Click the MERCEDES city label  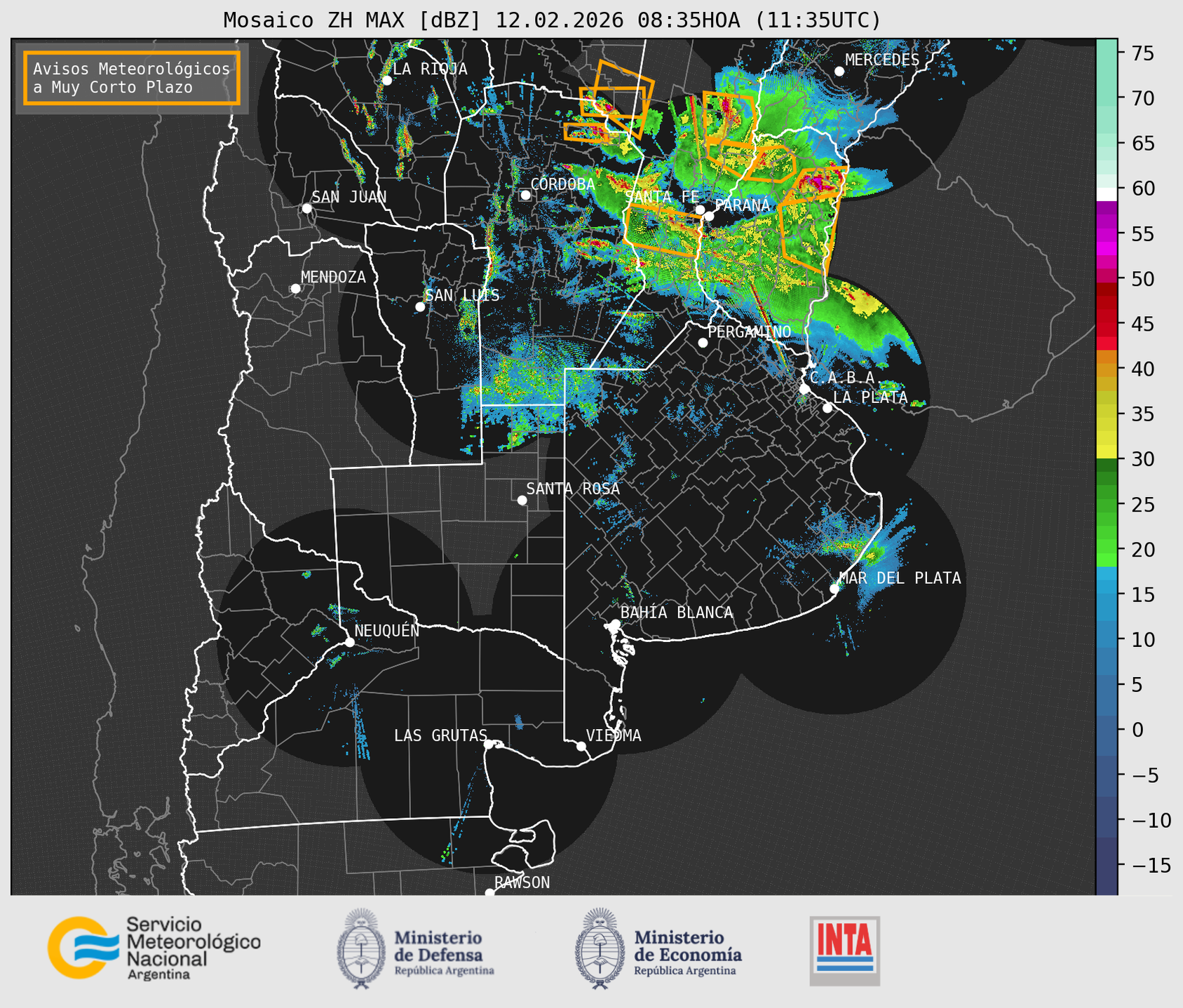coord(882,60)
